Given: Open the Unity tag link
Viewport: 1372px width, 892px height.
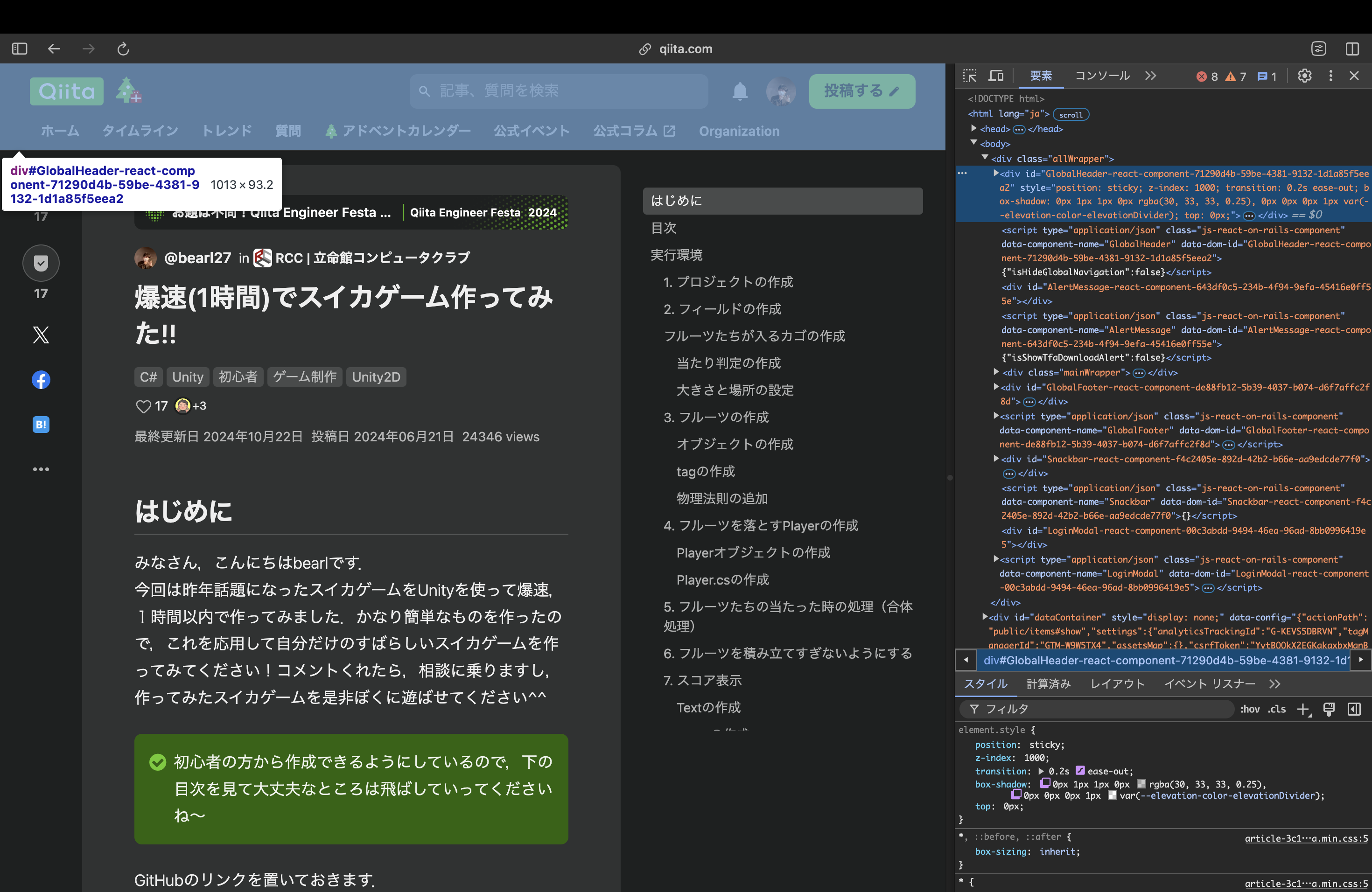Looking at the screenshot, I should (187, 377).
